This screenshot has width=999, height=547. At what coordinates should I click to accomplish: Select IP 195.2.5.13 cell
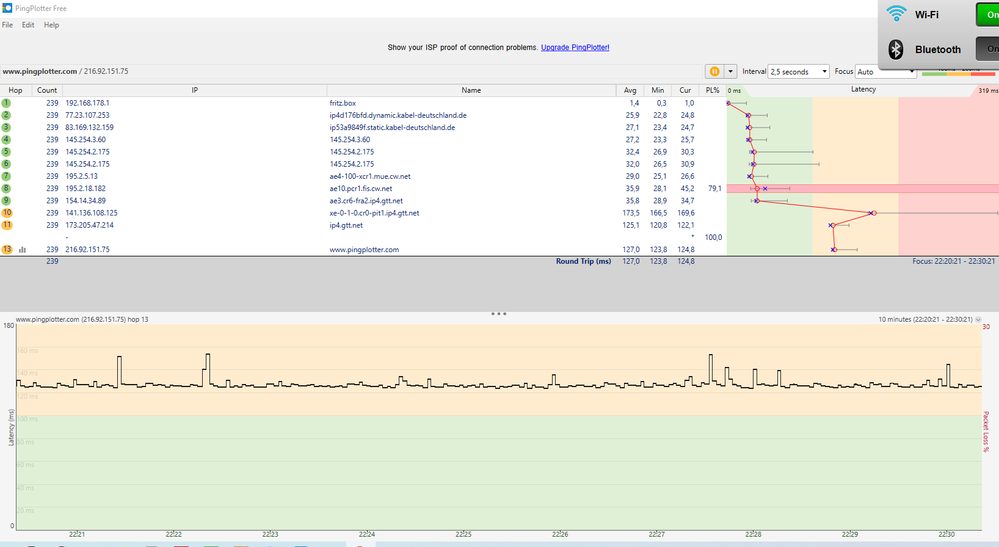pos(82,176)
